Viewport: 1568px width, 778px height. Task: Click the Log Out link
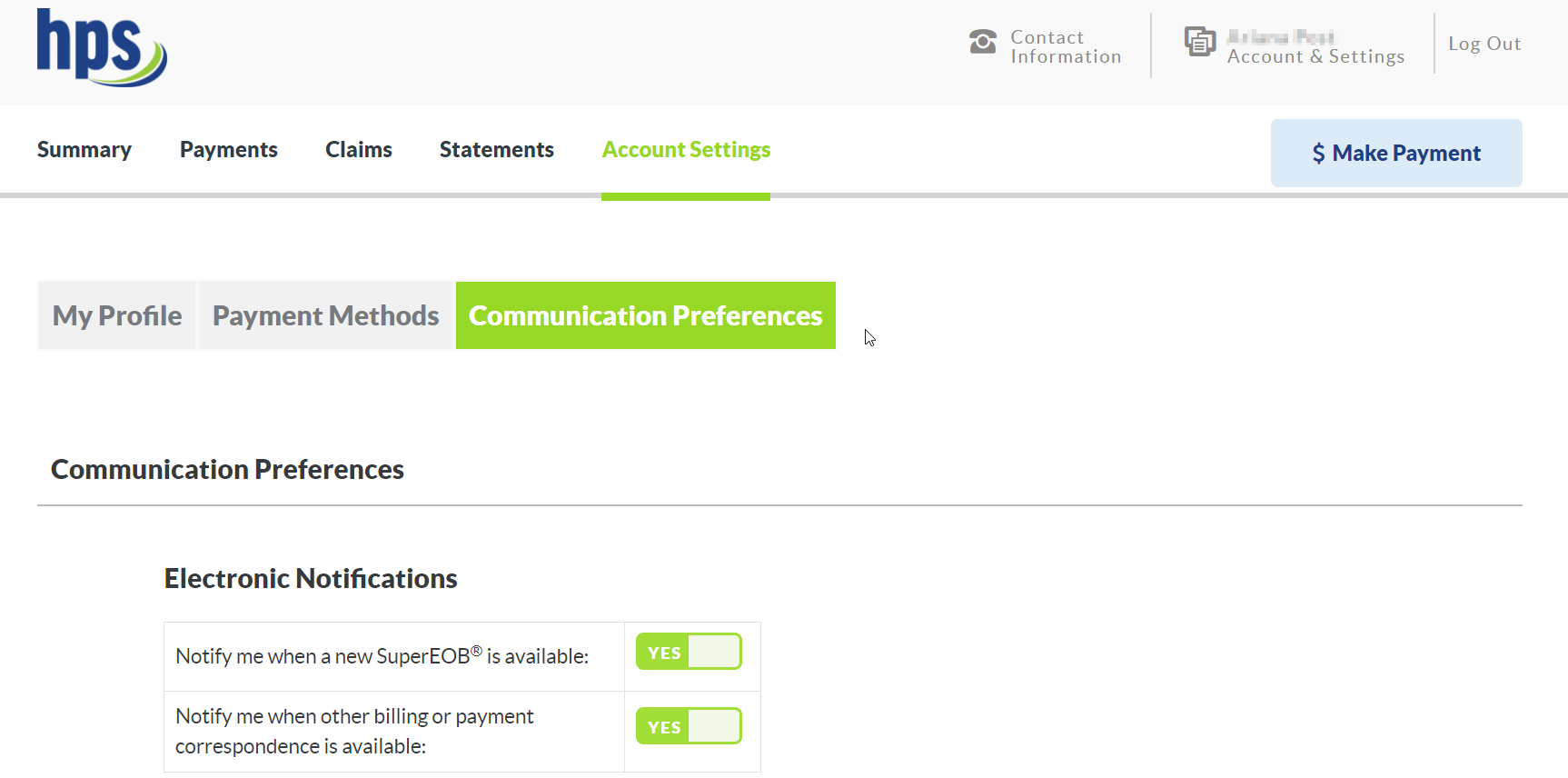pyautogui.click(x=1484, y=44)
